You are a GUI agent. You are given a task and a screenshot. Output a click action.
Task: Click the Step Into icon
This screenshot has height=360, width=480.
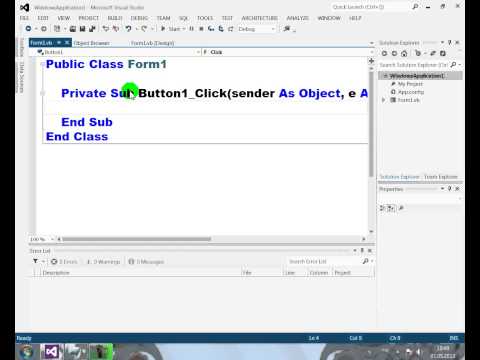(x=211, y=29)
